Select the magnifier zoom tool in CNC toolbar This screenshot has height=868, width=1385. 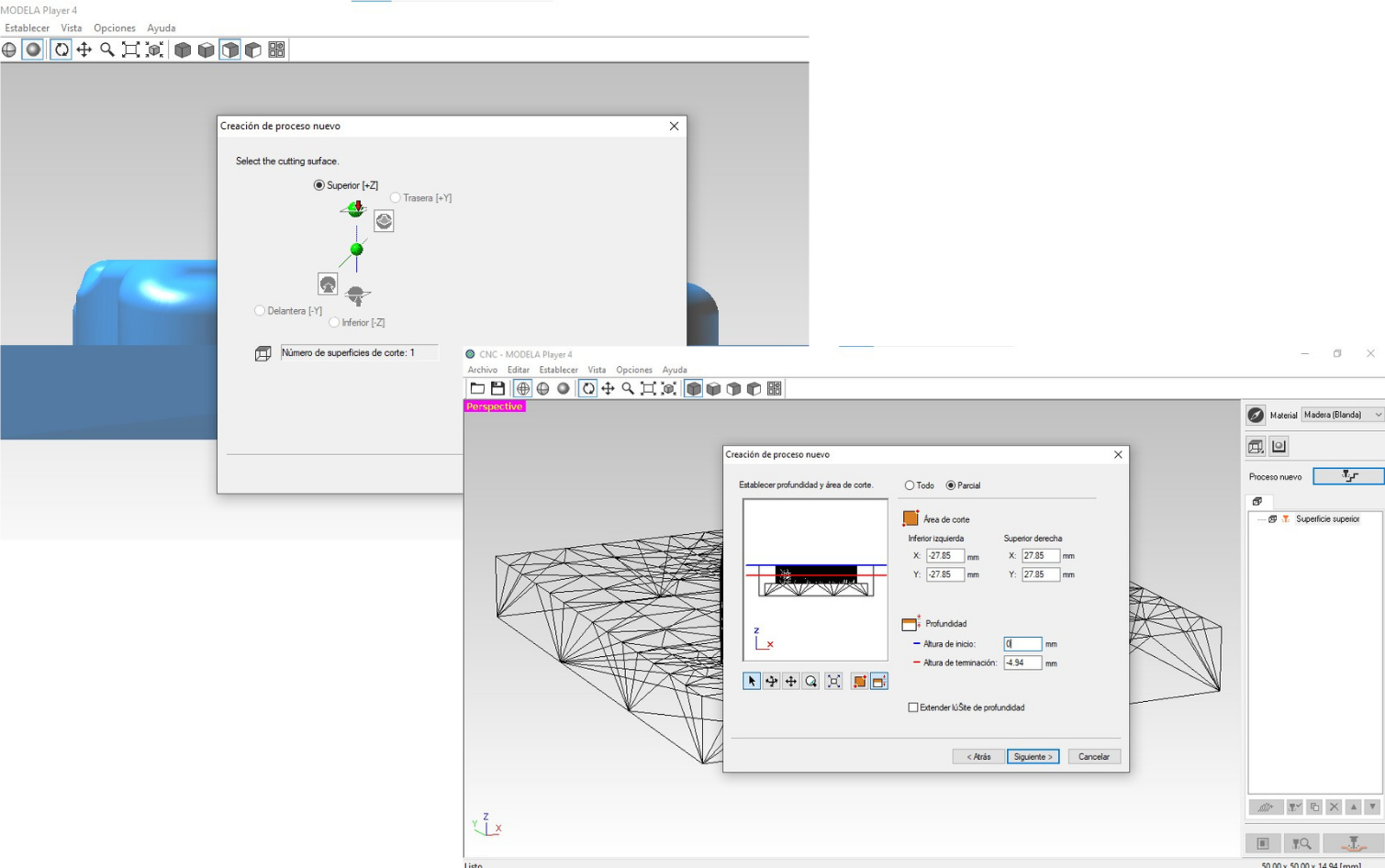[x=628, y=389]
